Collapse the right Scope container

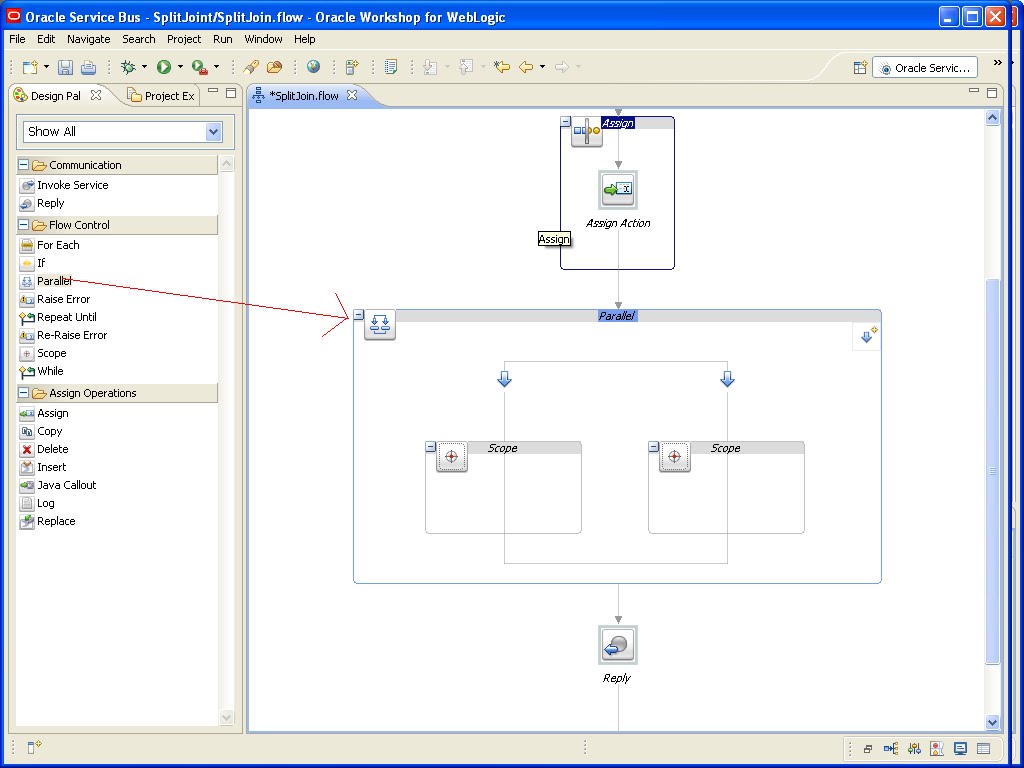(654, 447)
